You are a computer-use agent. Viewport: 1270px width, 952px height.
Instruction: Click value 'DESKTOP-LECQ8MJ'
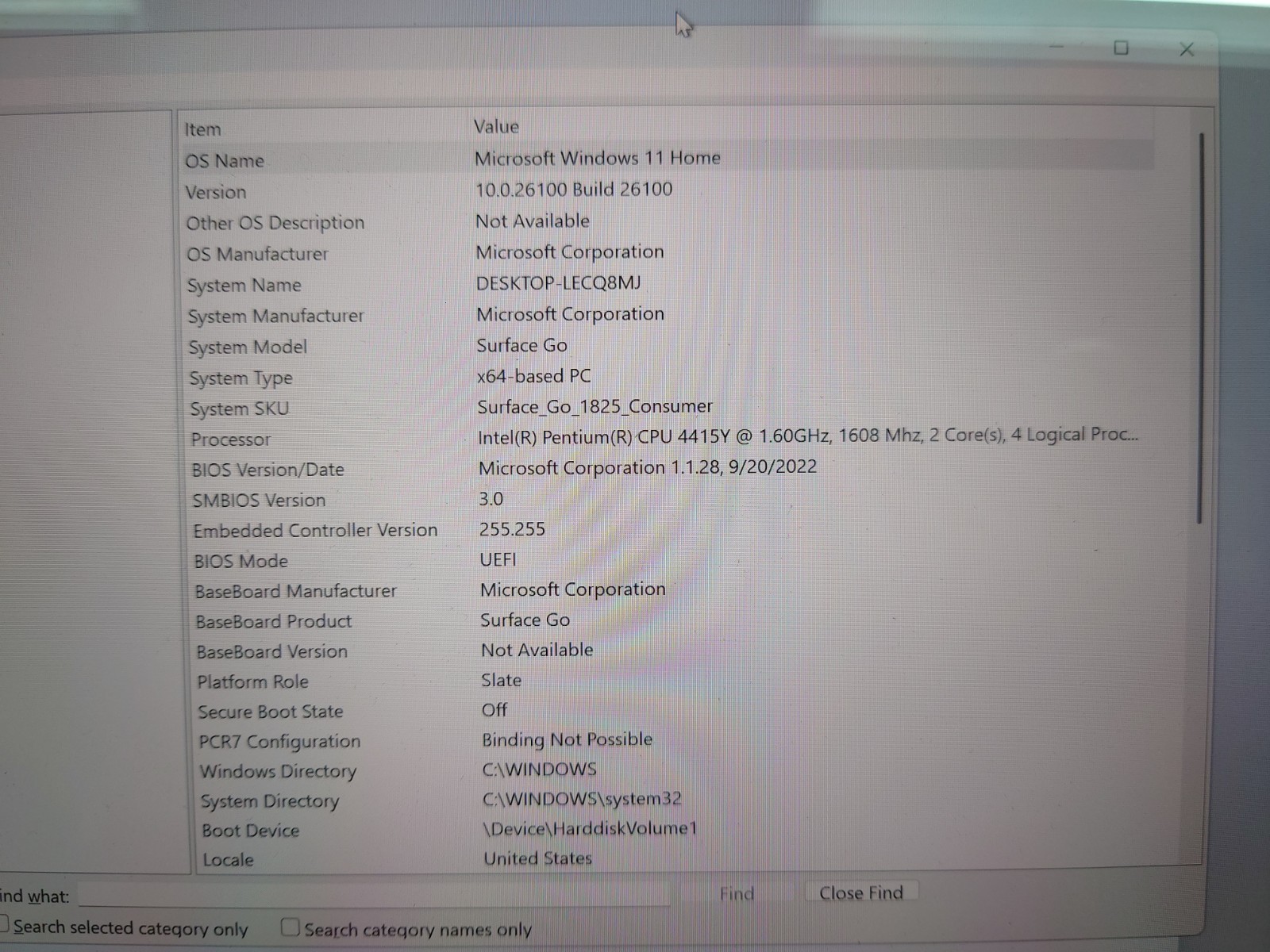pyautogui.click(x=559, y=282)
